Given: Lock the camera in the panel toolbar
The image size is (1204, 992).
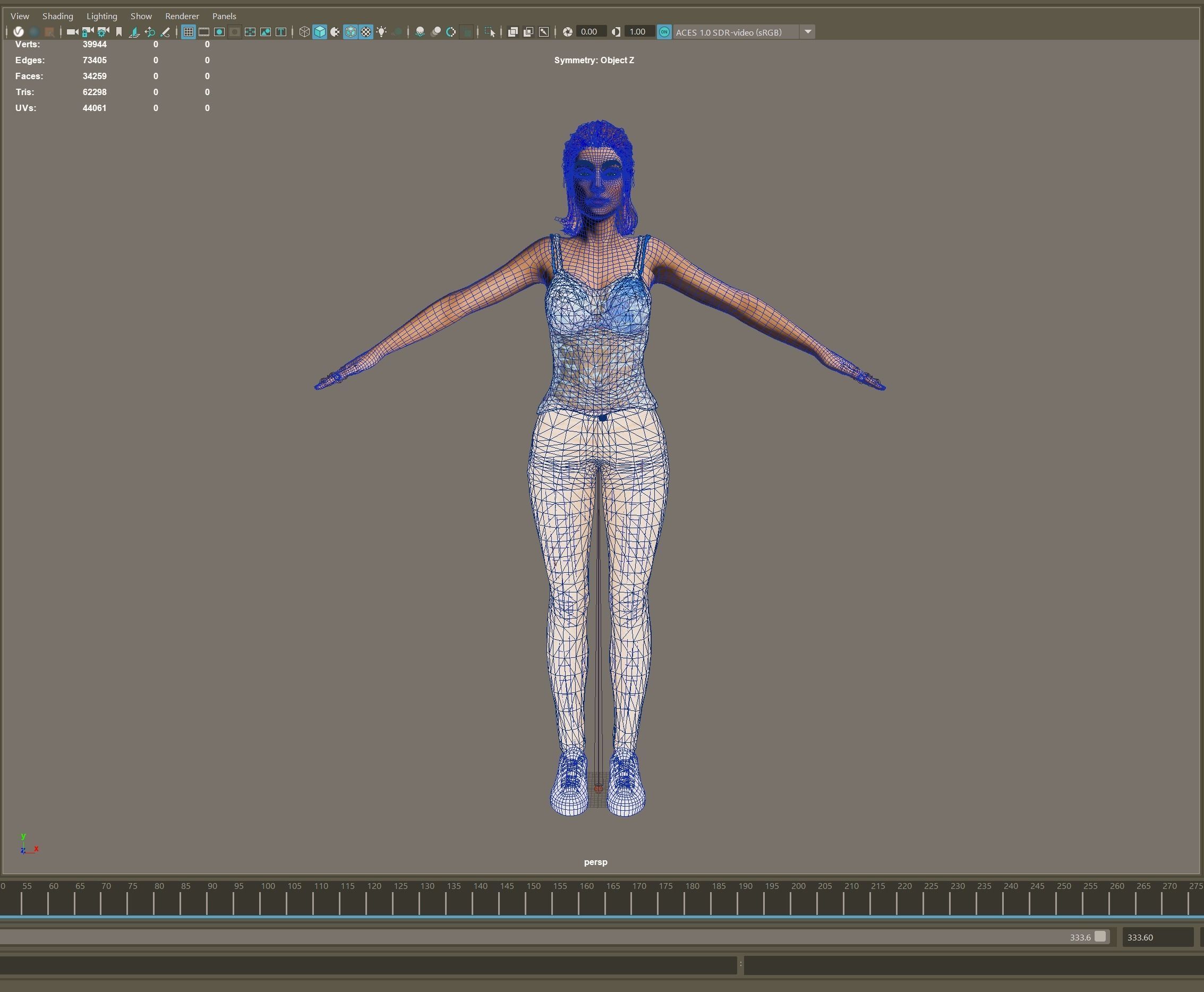Looking at the screenshot, I should (87, 32).
